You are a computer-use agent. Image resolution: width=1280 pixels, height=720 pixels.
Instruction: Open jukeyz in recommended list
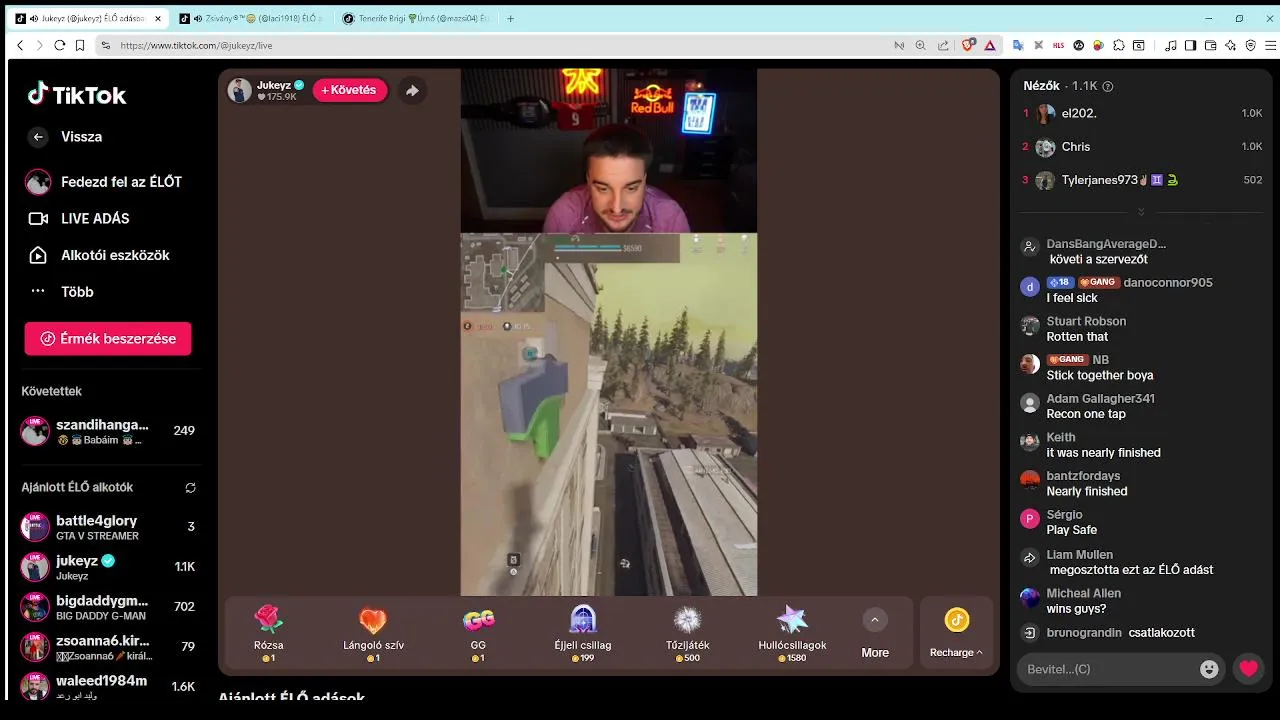point(108,567)
